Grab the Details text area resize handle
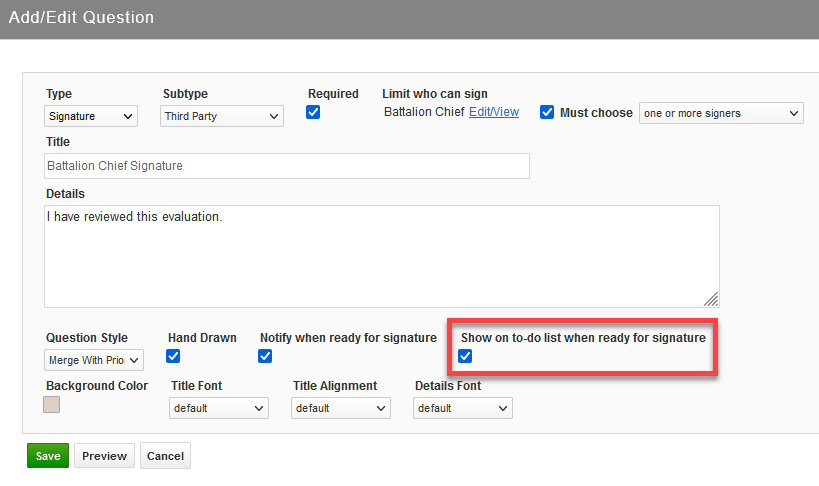819x486 pixels. (711, 299)
